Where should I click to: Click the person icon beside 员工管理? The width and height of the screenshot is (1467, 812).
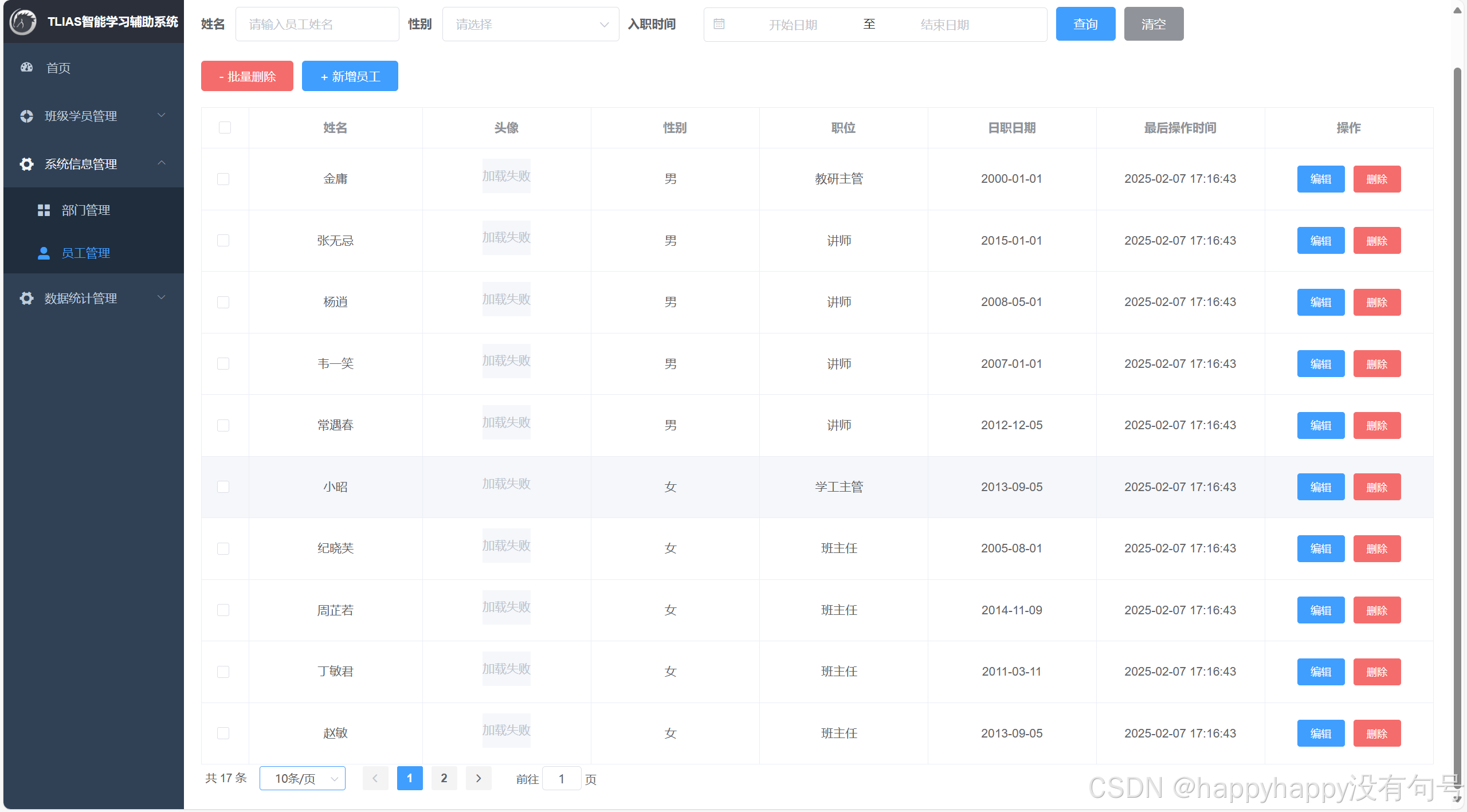pos(44,253)
